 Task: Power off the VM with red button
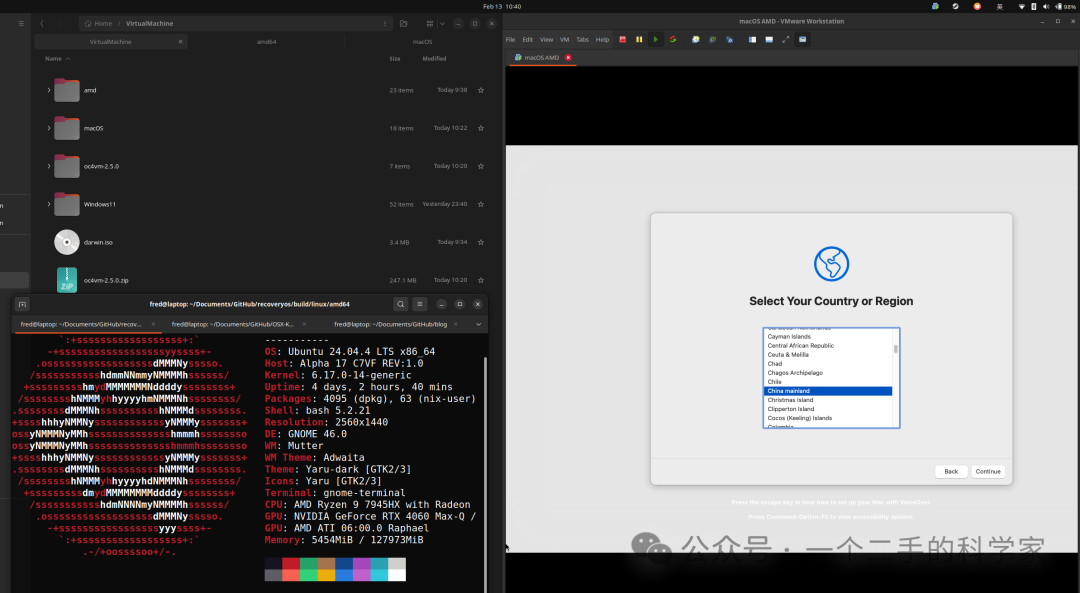pyautogui.click(x=623, y=39)
